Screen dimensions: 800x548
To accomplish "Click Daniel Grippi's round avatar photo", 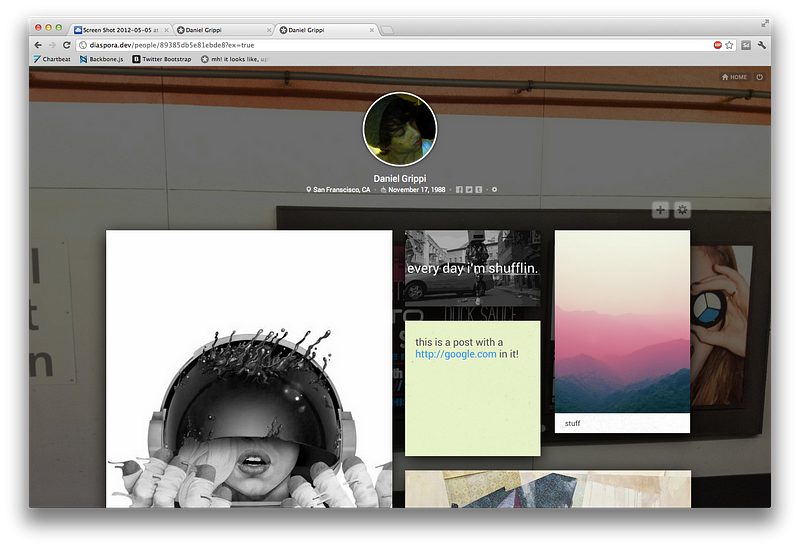I will pos(400,129).
